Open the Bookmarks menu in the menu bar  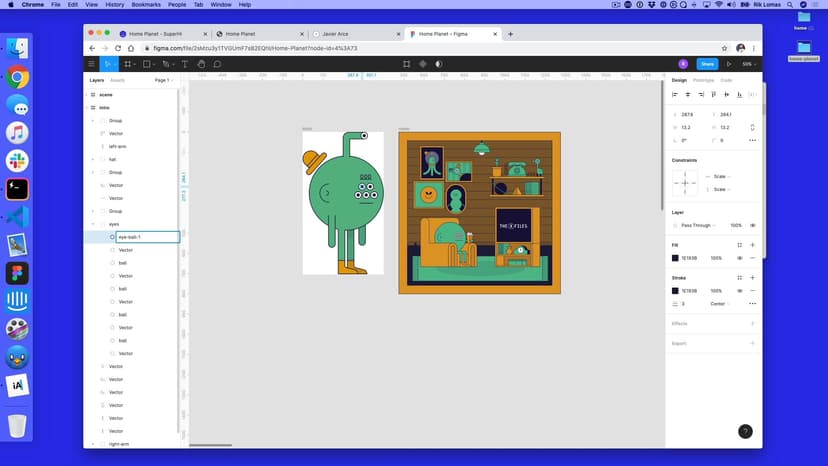click(x=145, y=5)
